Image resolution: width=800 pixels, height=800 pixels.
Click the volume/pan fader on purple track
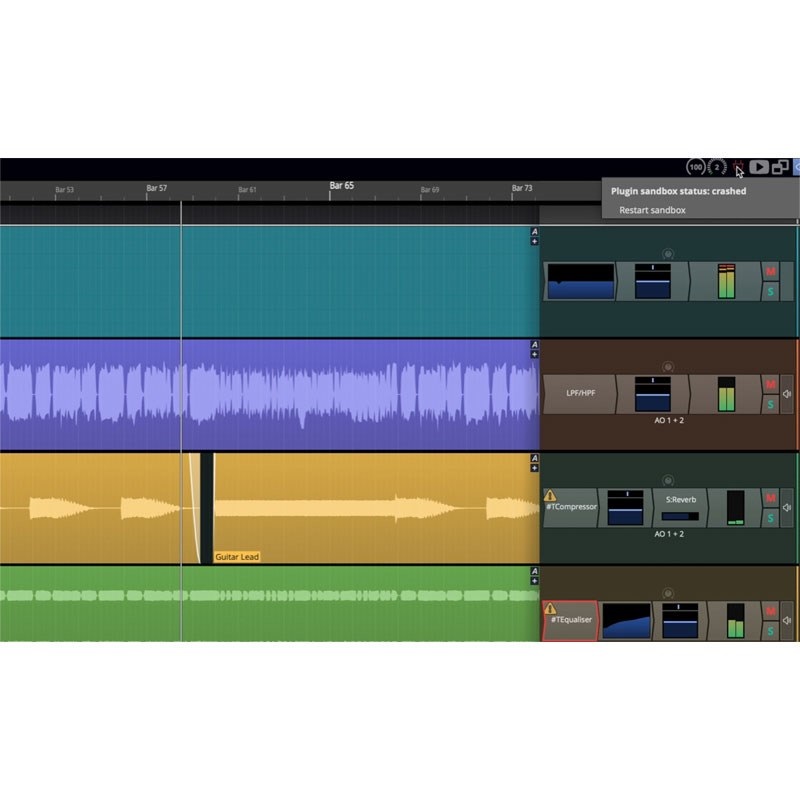tap(653, 394)
